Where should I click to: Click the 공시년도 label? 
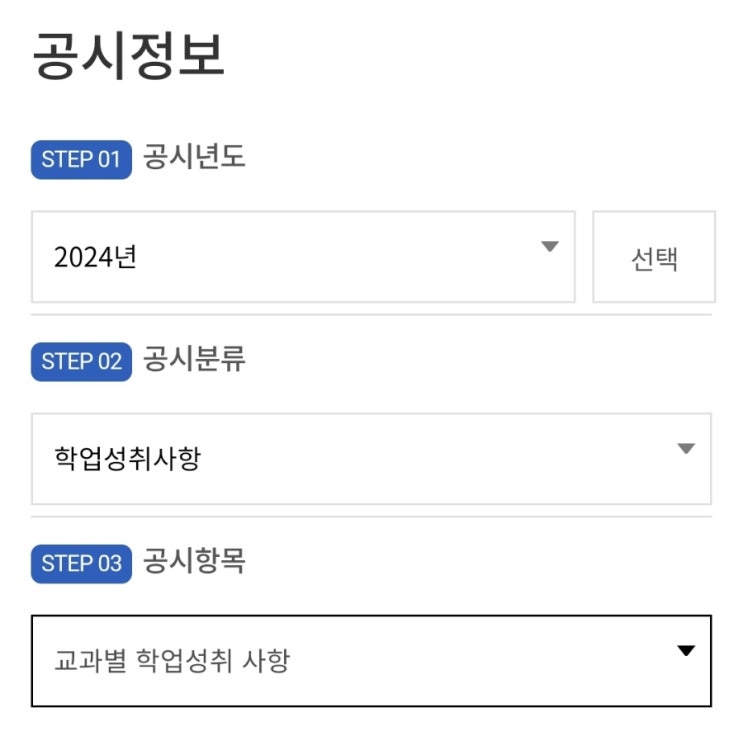[194, 158]
